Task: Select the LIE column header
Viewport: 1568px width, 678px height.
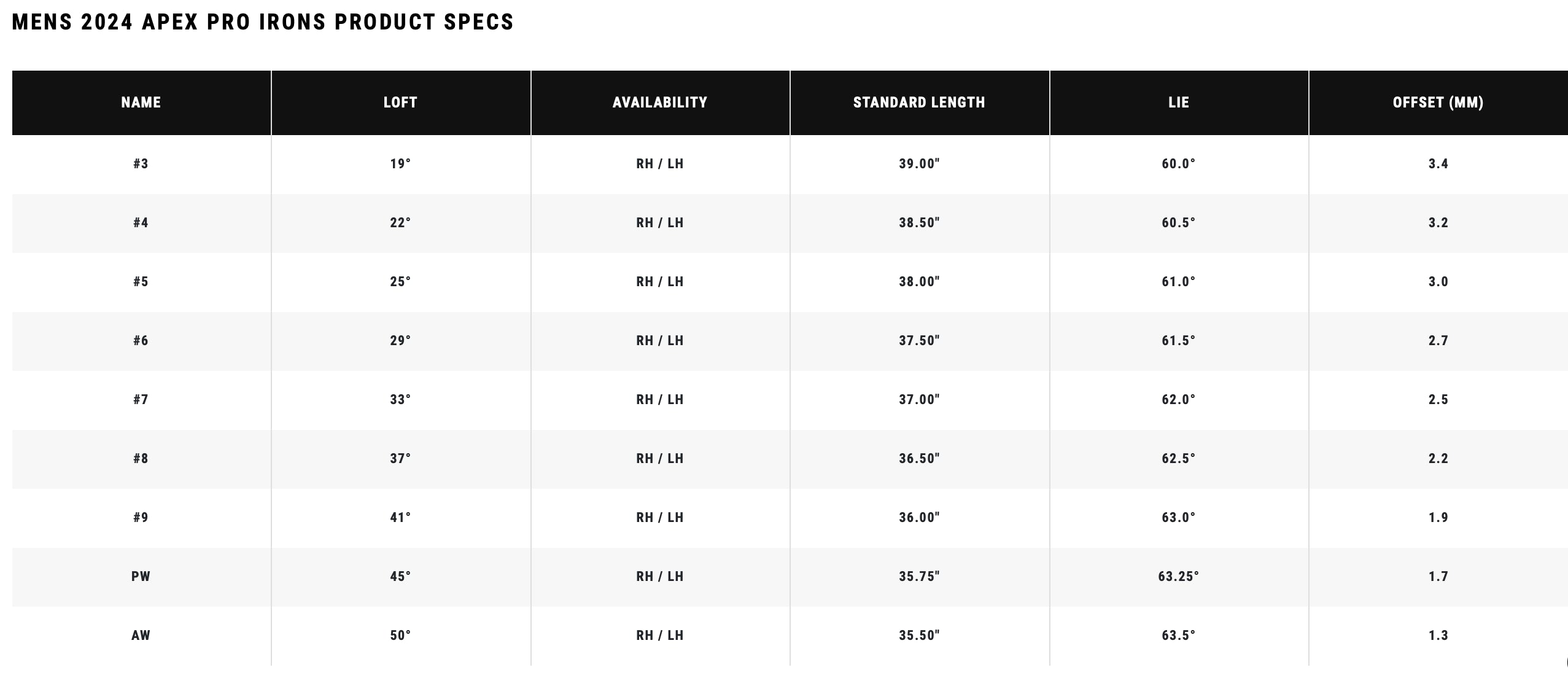Action: pos(1179,103)
